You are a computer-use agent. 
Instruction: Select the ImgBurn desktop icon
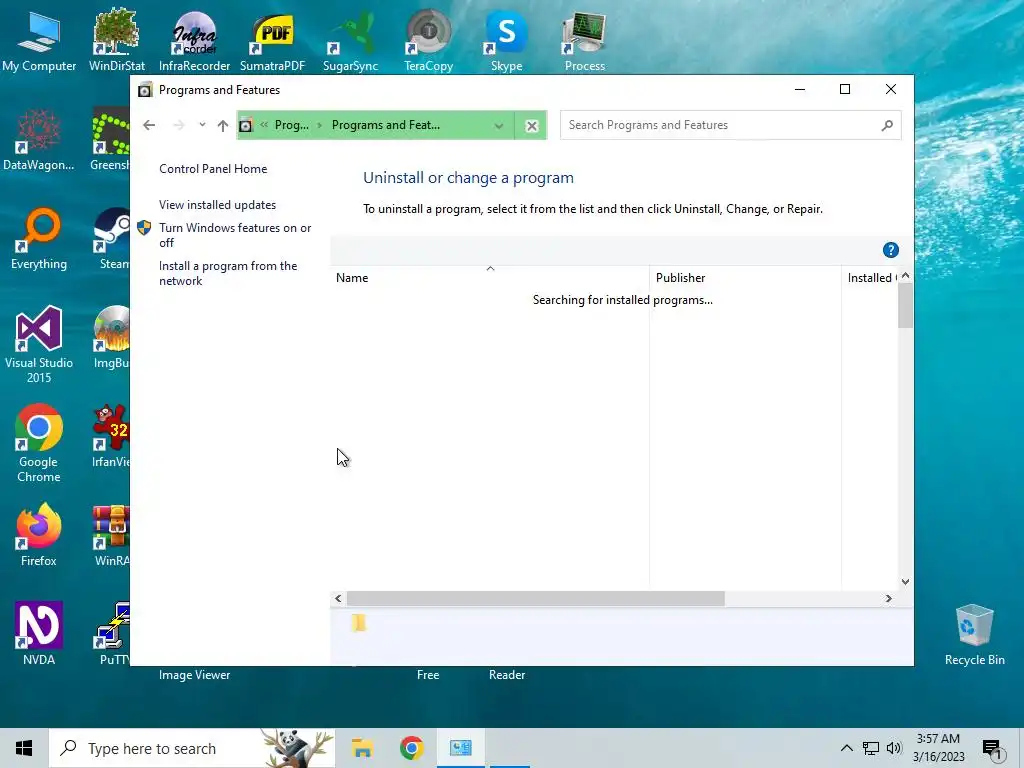pyautogui.click(x=111, y=338)
